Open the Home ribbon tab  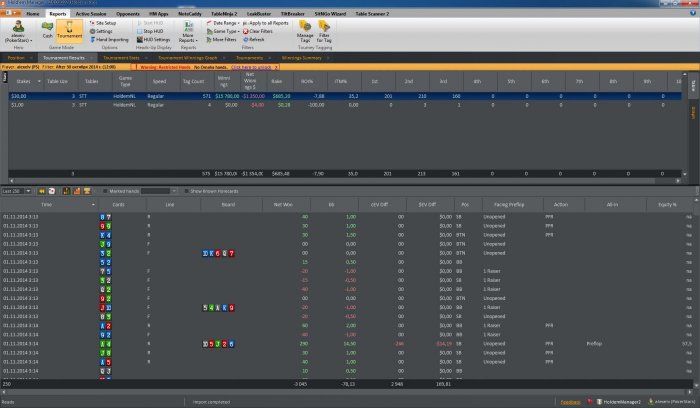click(x=33, y=14)
